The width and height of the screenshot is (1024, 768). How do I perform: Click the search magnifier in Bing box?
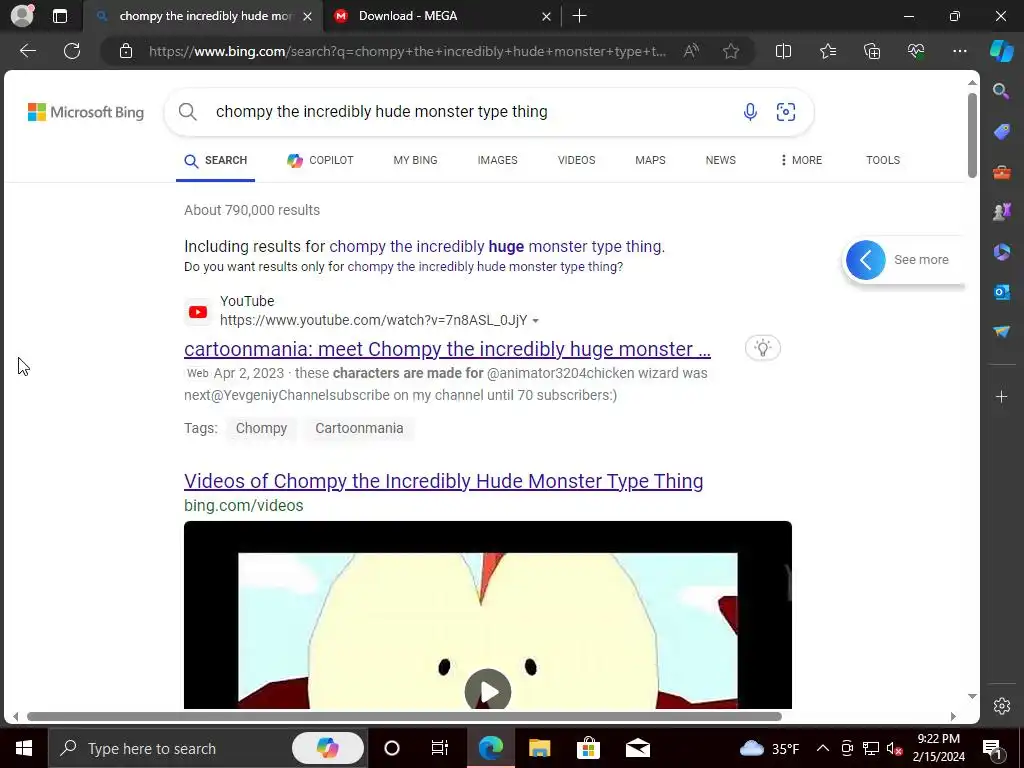pos(187,112)
